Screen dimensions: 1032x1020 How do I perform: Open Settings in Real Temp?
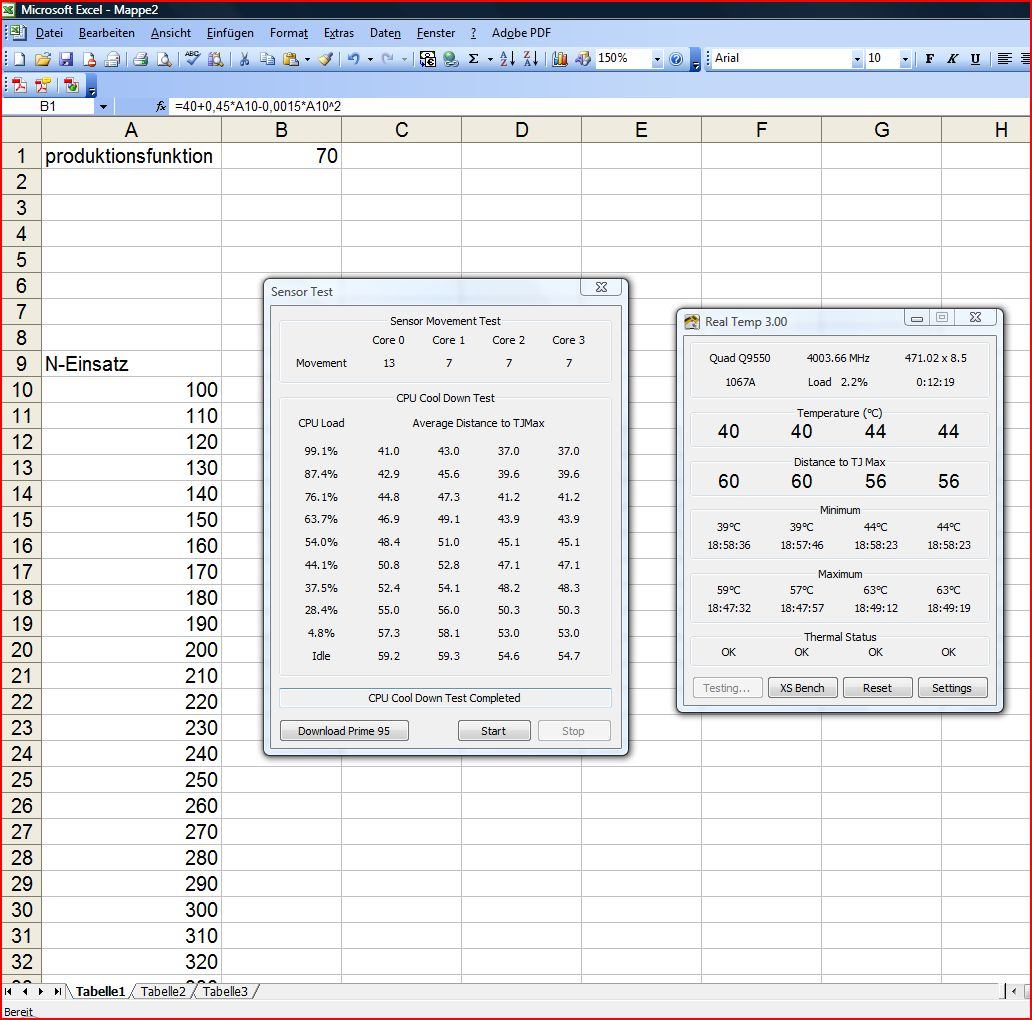click(952, 688)
